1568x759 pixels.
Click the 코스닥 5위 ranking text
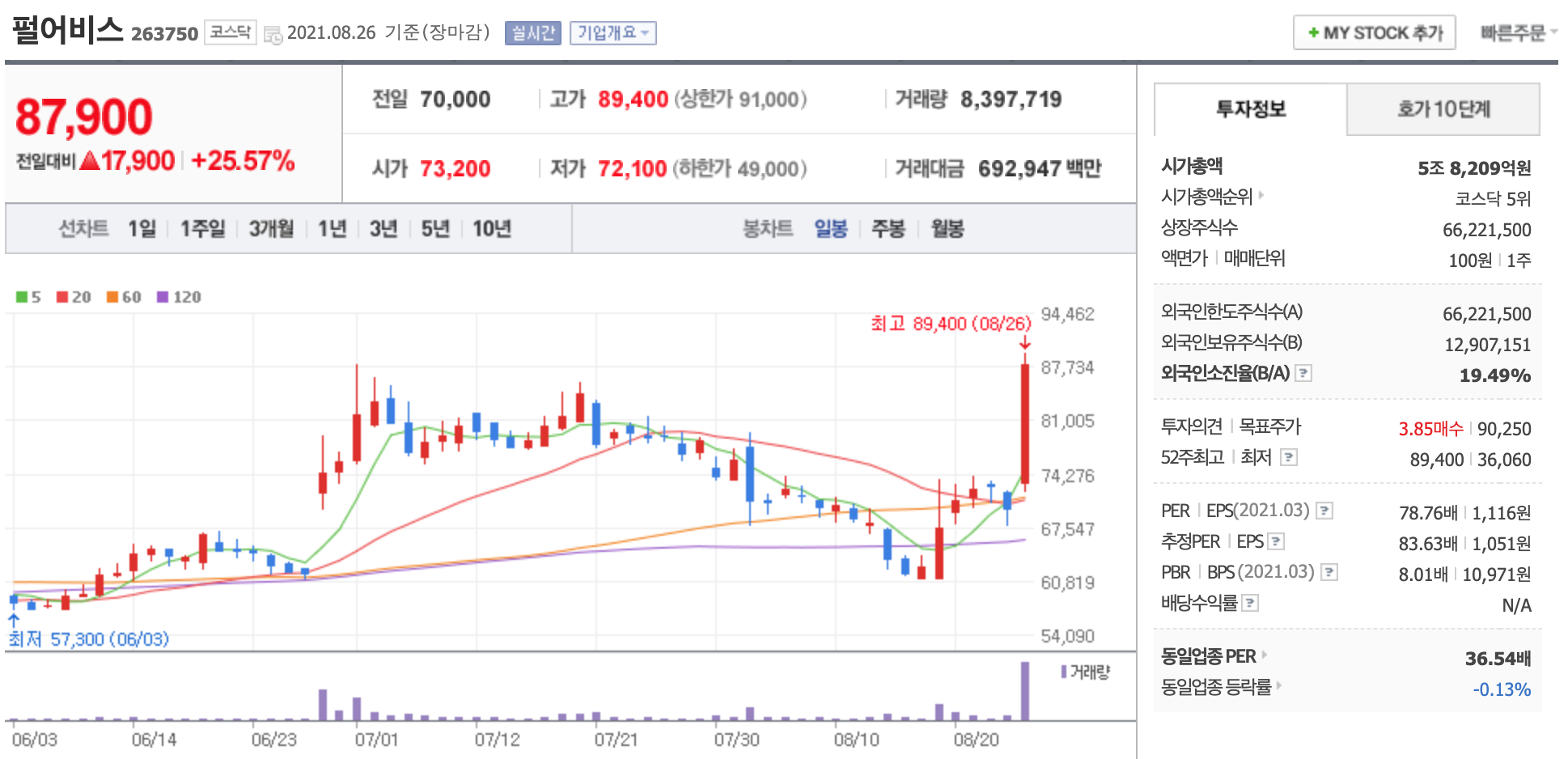click(x=1494, y=199)
